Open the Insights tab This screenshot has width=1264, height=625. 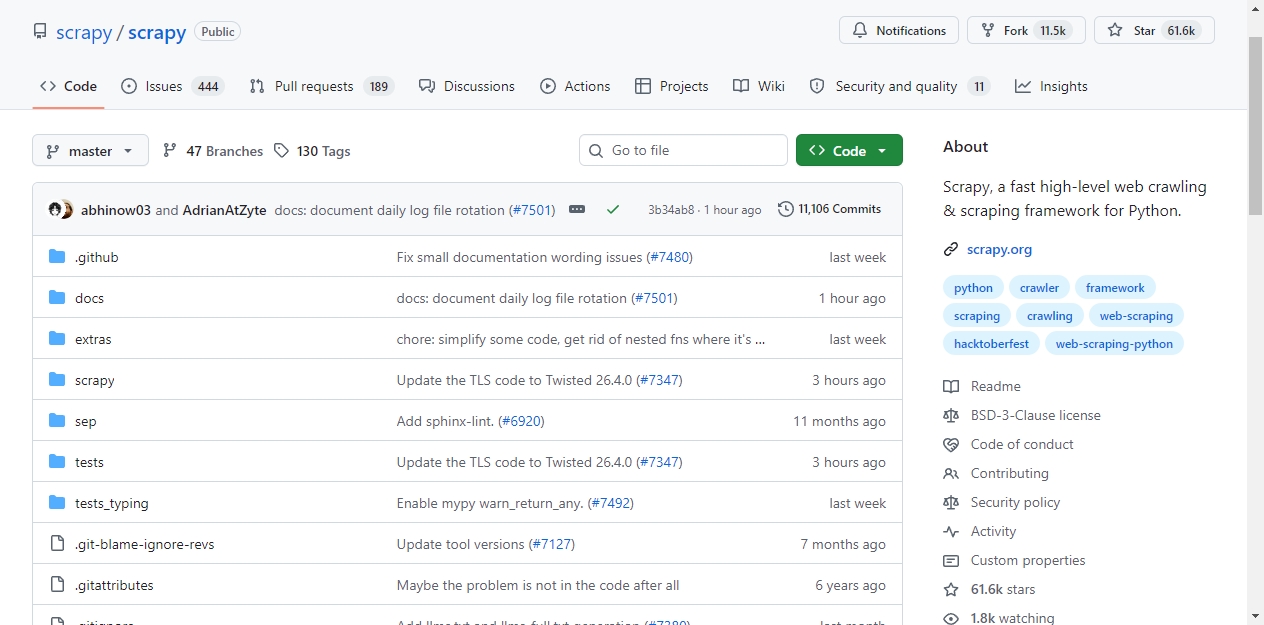click(1051, 86)
